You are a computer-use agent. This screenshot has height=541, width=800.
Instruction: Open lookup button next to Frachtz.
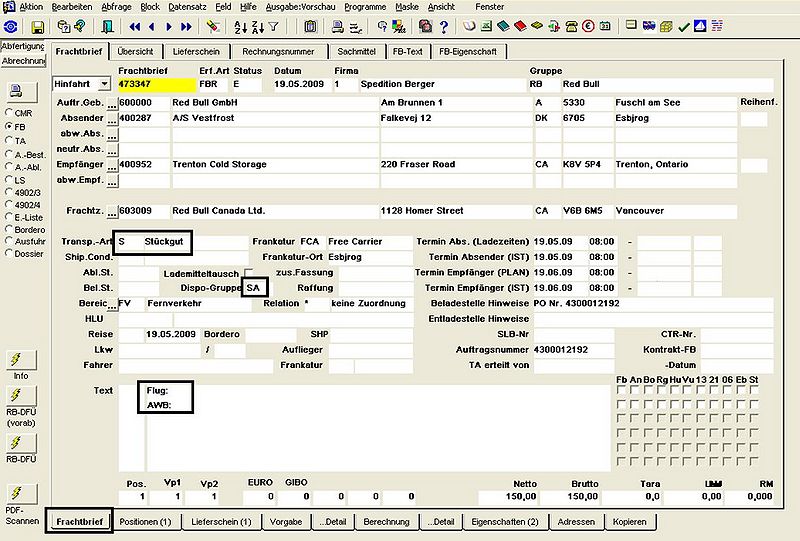pos(112,212)
